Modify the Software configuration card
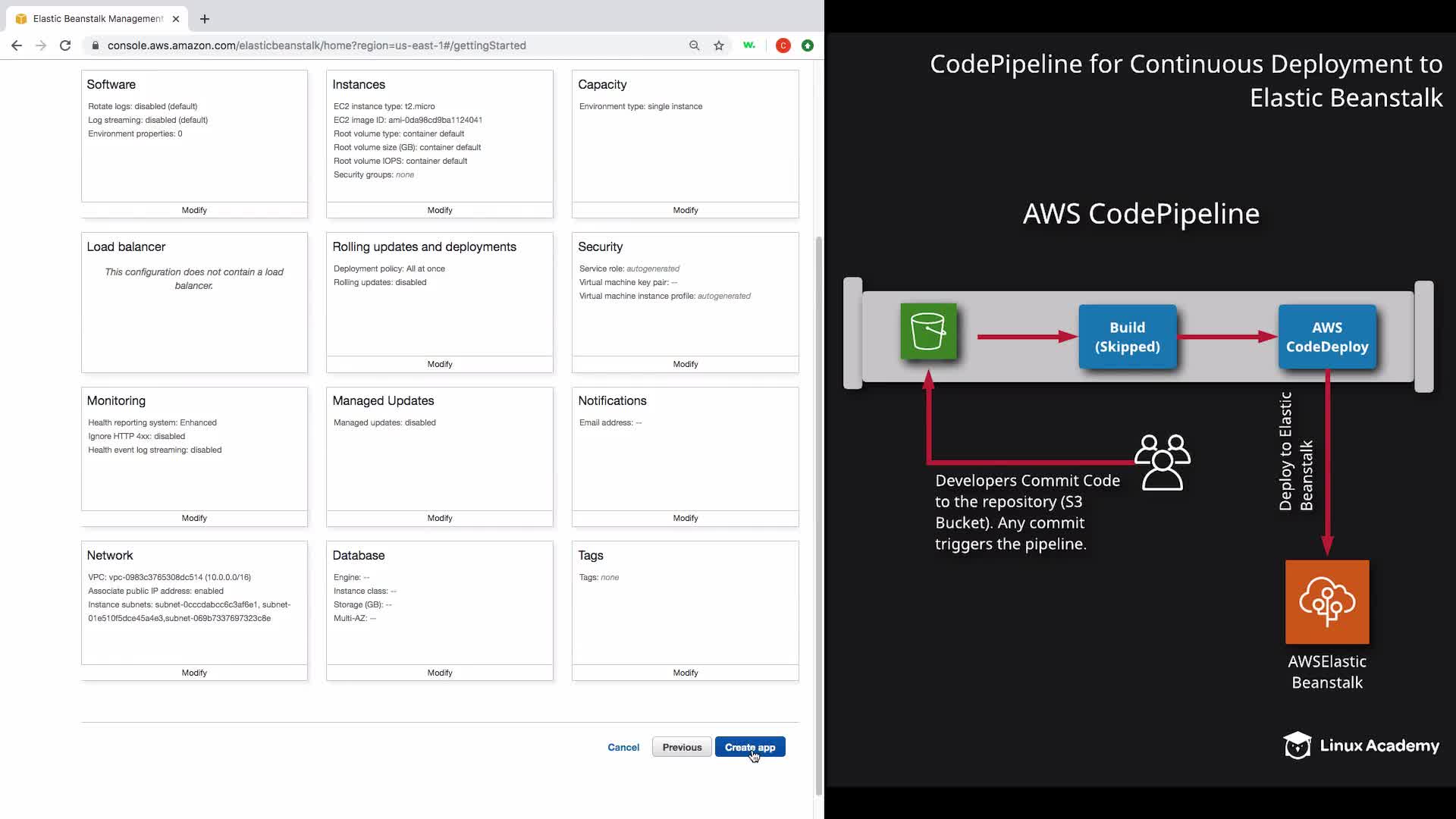The height and width of the screenshot is (819, 1456). coord(194,210)
